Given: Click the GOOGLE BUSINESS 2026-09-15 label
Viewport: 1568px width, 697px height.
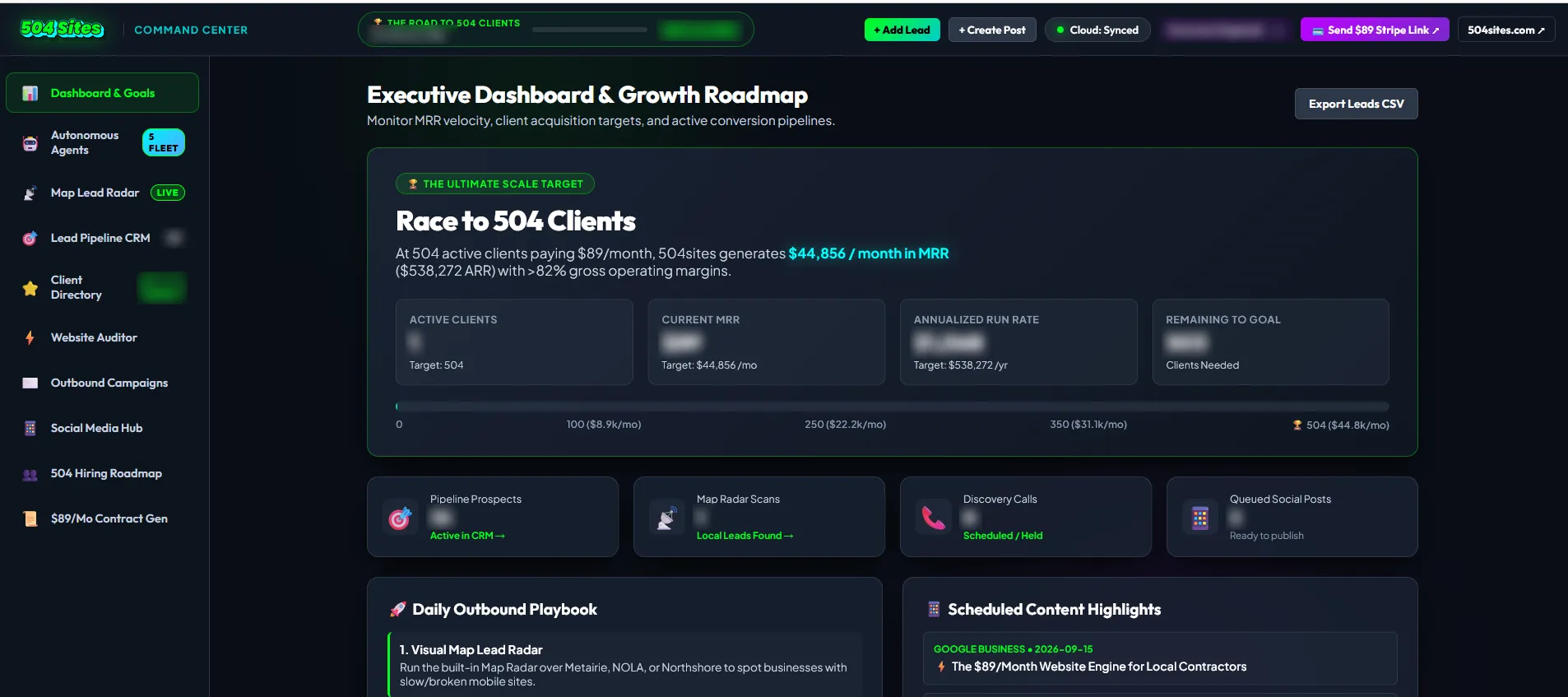Looking at the screenshot, I should (x=1013, y=649).
